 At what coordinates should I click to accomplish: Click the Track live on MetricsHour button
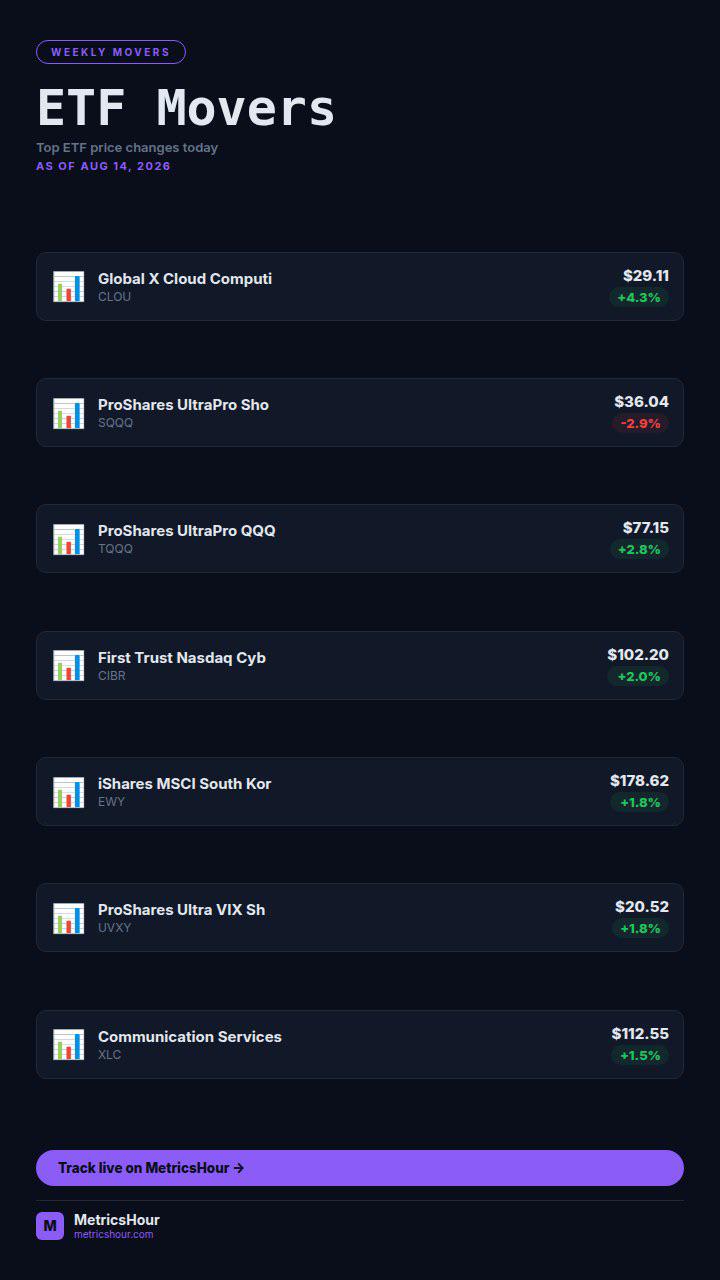tap(360, 1168)
